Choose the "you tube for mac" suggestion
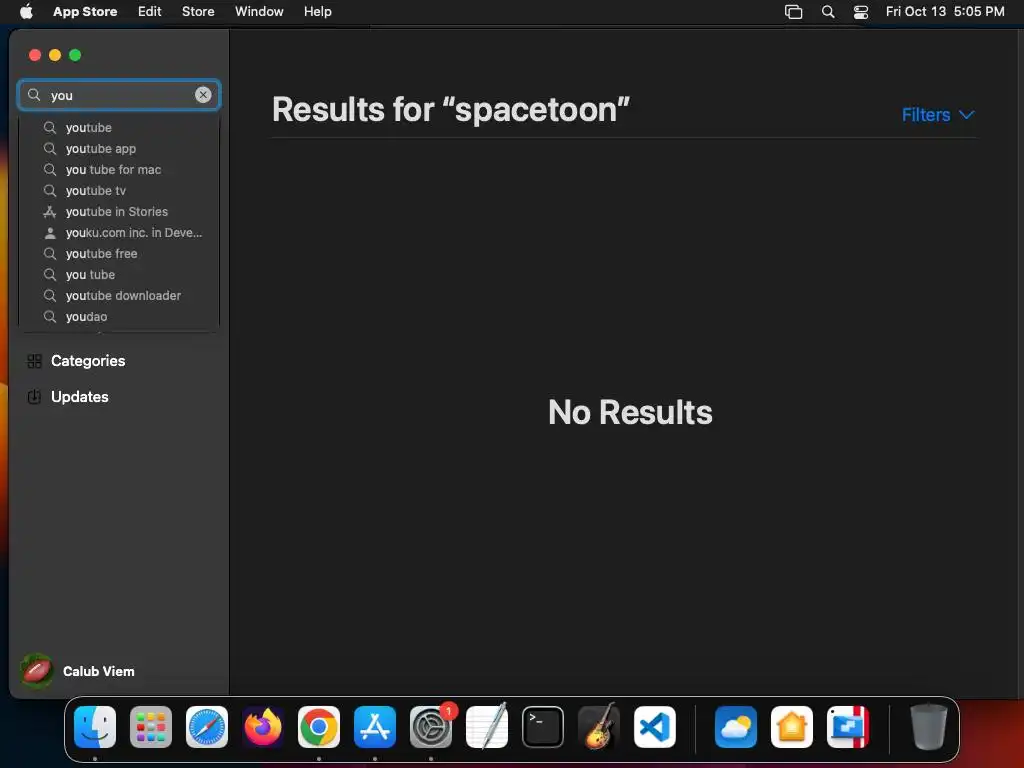 click(120, 169)
